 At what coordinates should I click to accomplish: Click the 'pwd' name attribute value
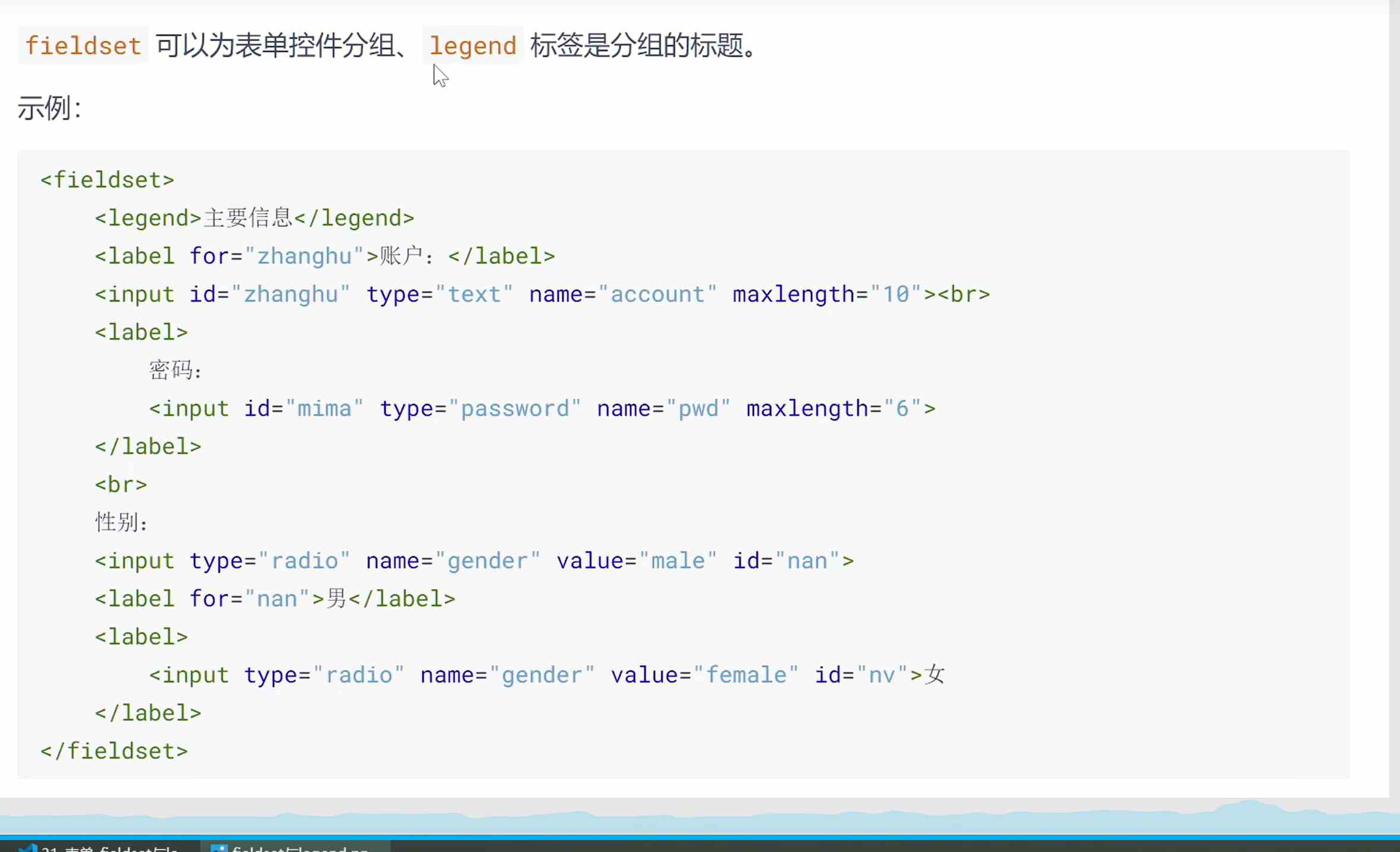(x=698, y=408)
